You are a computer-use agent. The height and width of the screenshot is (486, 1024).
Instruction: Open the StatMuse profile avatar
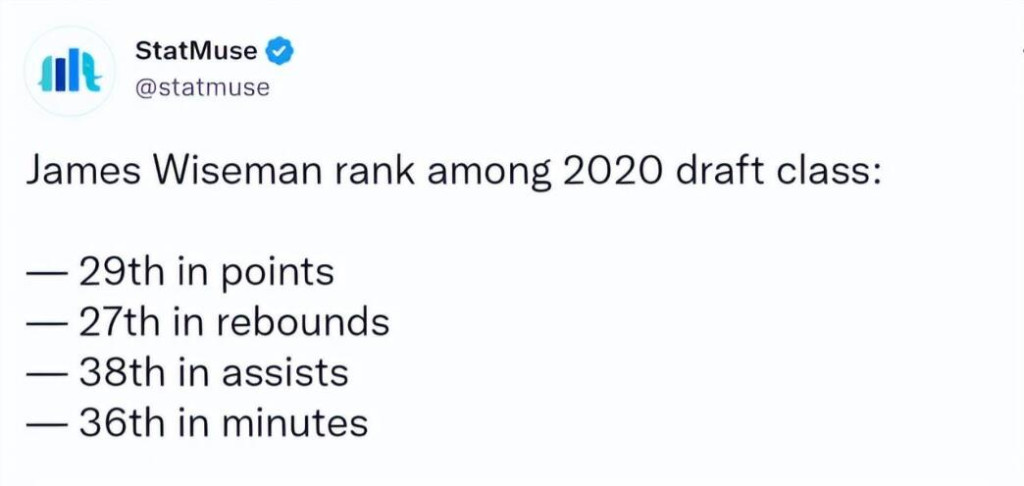point(69,71)
